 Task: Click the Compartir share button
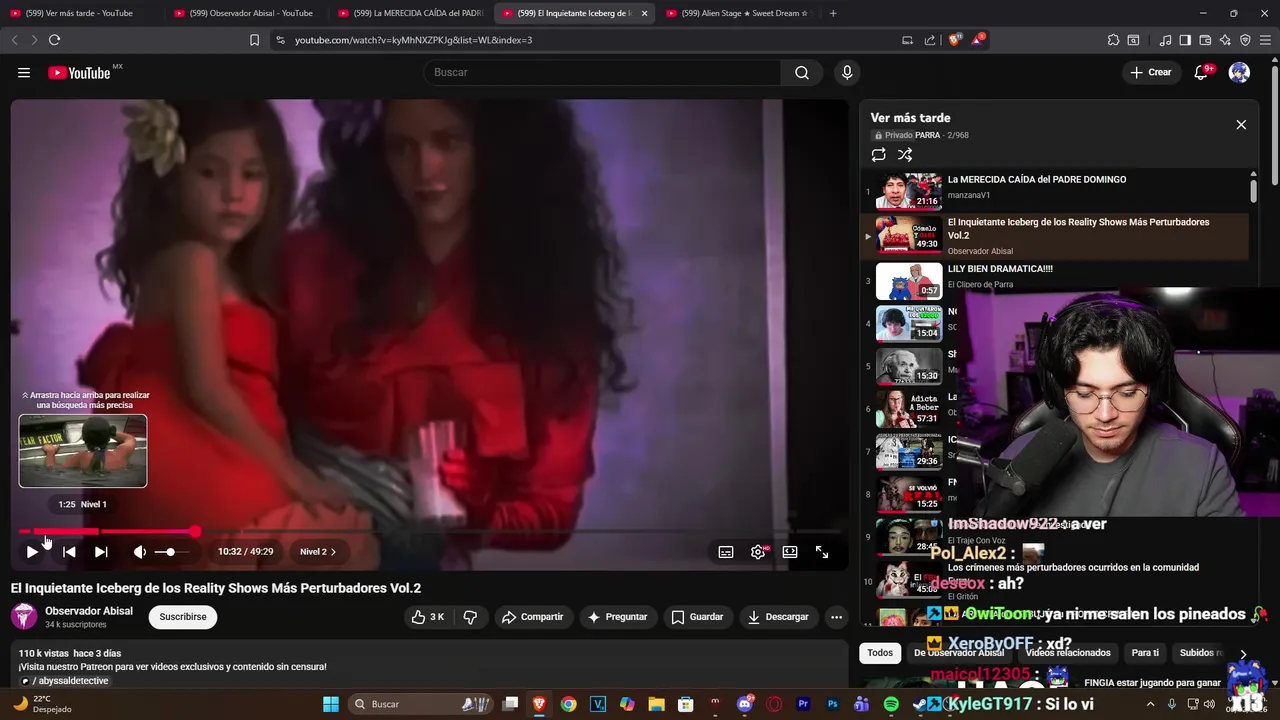coord(533,617)
